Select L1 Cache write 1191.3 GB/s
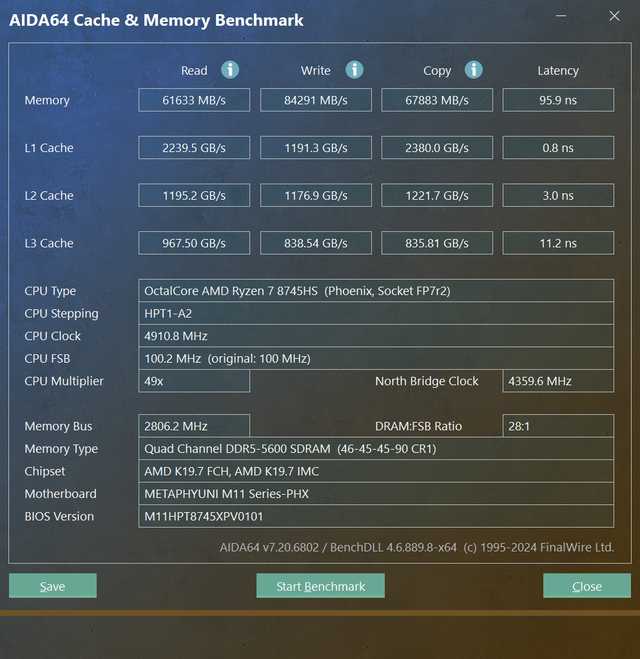 pos(316,148)
